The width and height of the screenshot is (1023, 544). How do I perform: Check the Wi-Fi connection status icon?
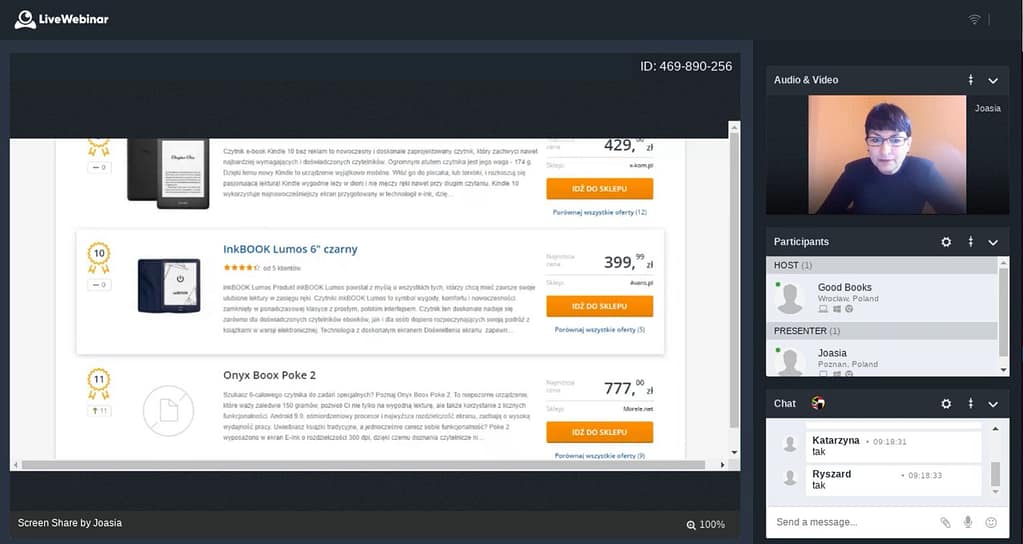[x=974, y=19]
